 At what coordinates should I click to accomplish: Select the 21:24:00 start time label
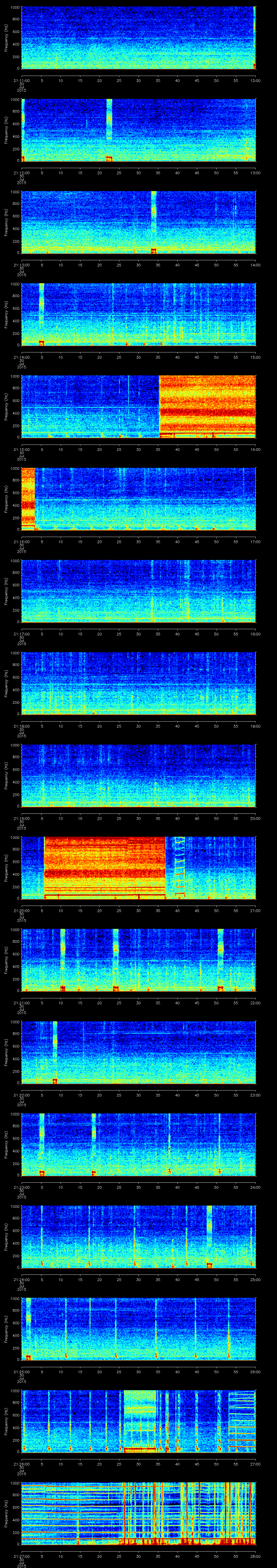21,1279
